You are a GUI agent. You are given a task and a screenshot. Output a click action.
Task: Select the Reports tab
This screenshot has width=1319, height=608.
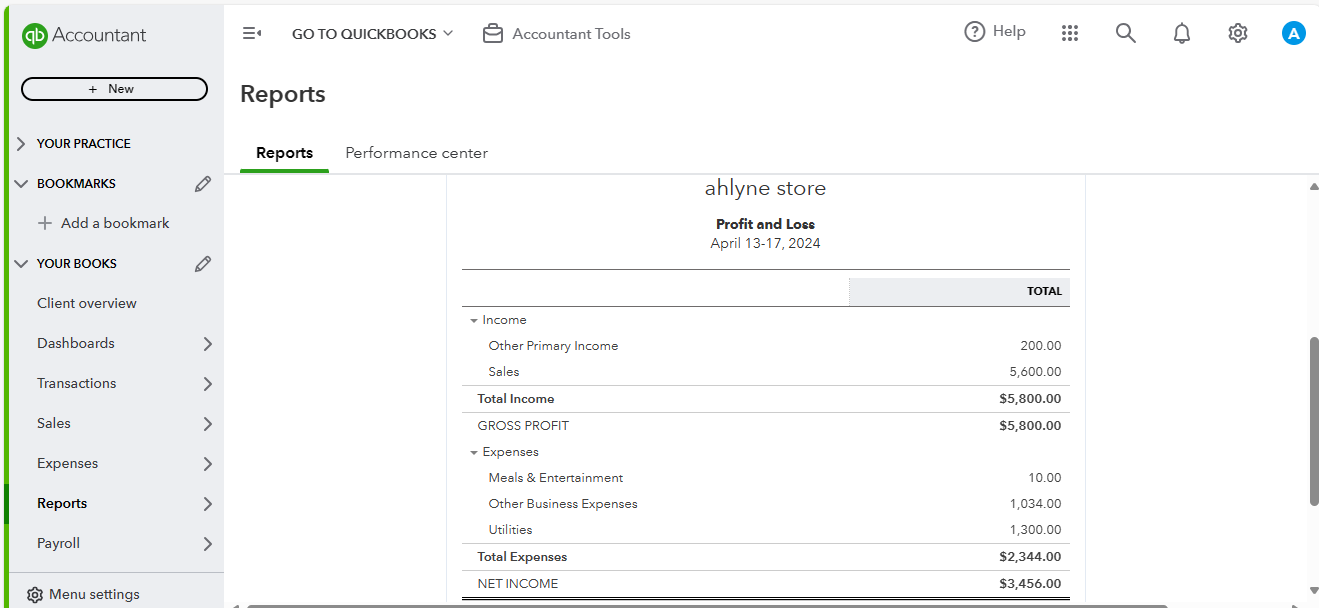click(284, 153)
